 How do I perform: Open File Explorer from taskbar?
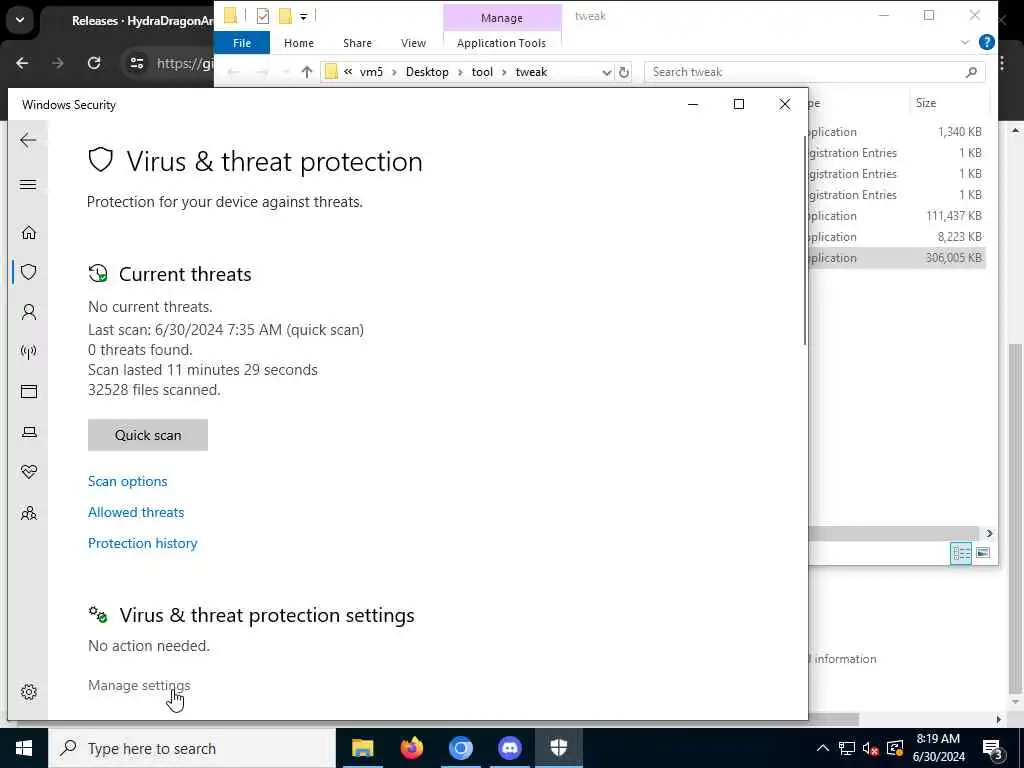click(x=362, y=748)
